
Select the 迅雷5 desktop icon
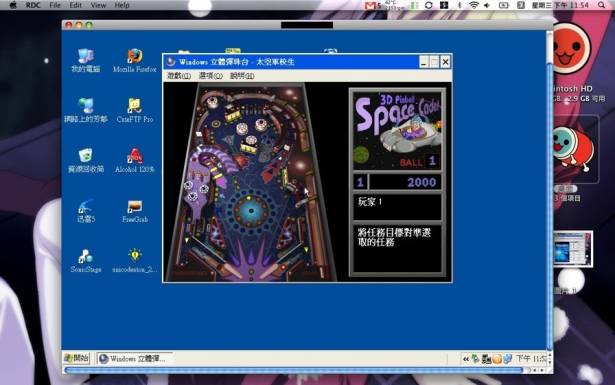pos(86,211)
